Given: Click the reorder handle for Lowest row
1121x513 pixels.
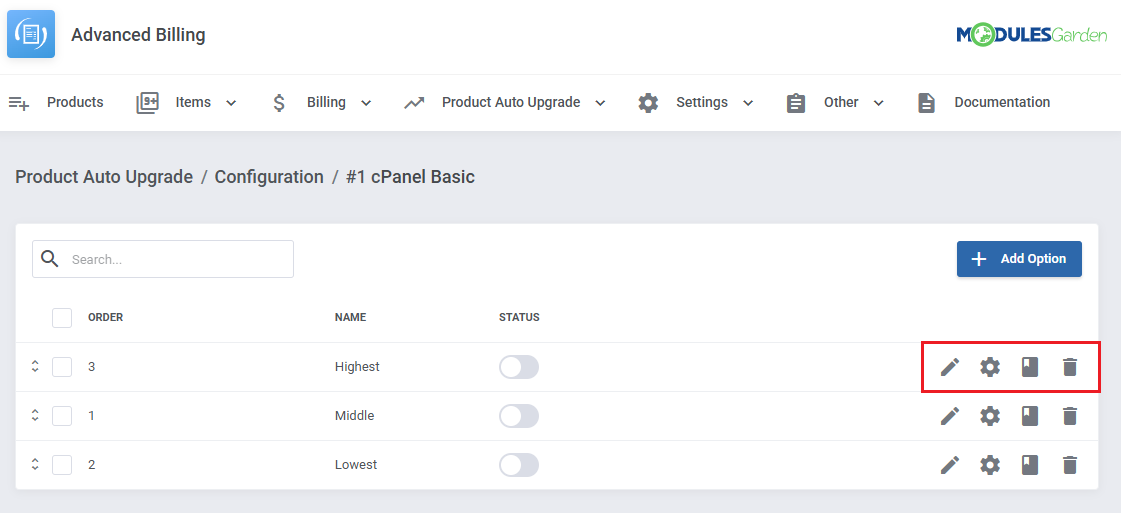Looking at the screenshot, I should point(34,464).
